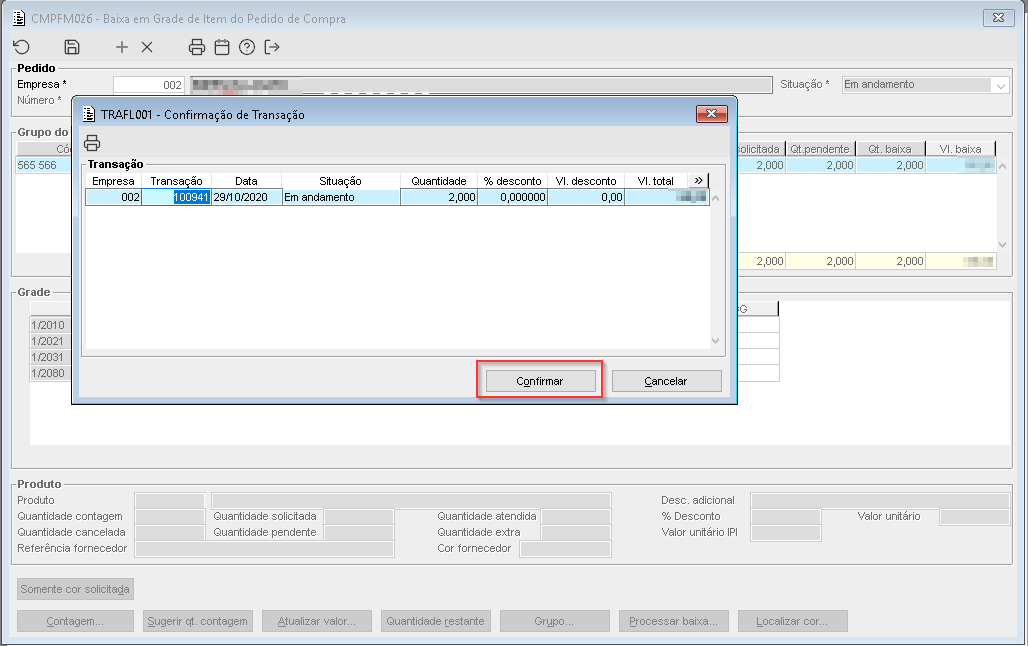Click the Data column header
The width and height of the screenshot is (1028, 646).
247,180
